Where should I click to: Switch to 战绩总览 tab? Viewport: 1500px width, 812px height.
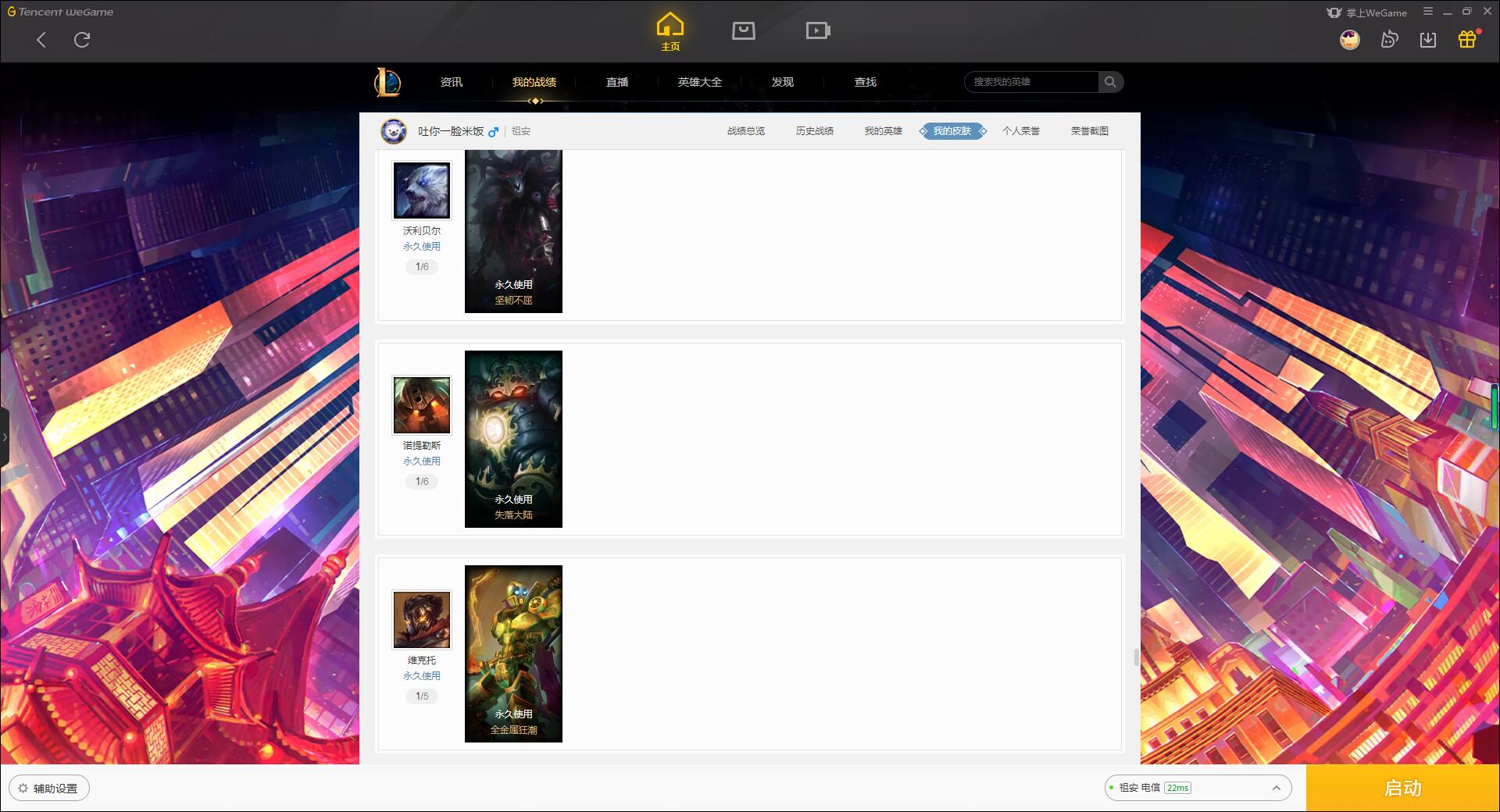tap(746, 131)
